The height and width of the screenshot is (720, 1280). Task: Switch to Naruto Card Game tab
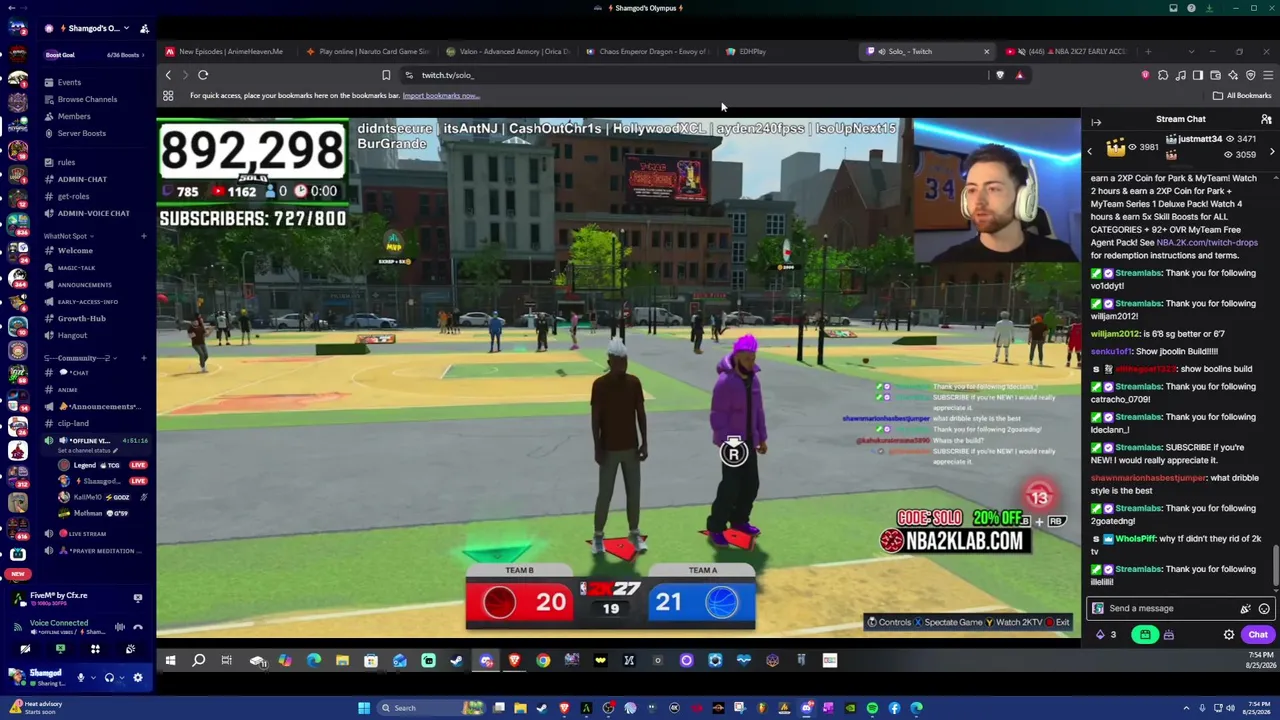pyautogui.click(x=369, y=51)
